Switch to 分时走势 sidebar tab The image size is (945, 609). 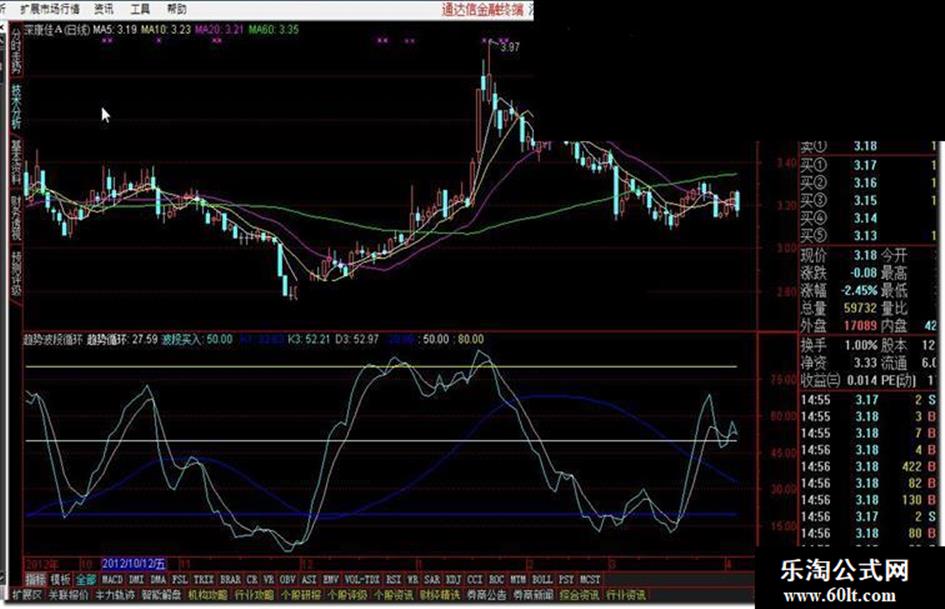[x=16, y=51]
